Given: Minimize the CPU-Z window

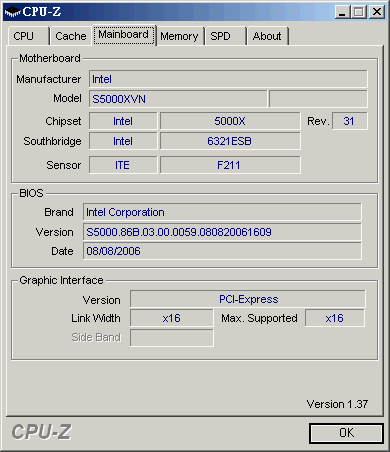Looking at the screenshot, I should click(x=342, y=12).
